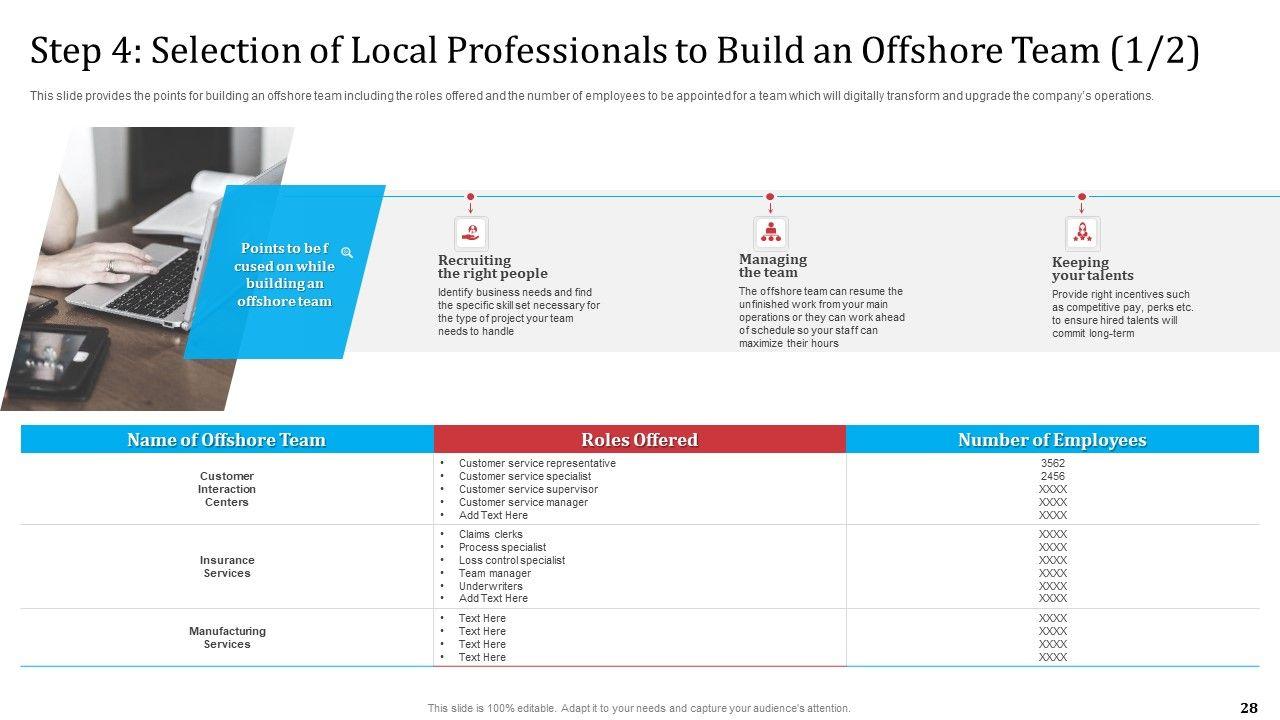
Task: Click the 'Keeping your talents' heading
Action: click(1093, 269)
